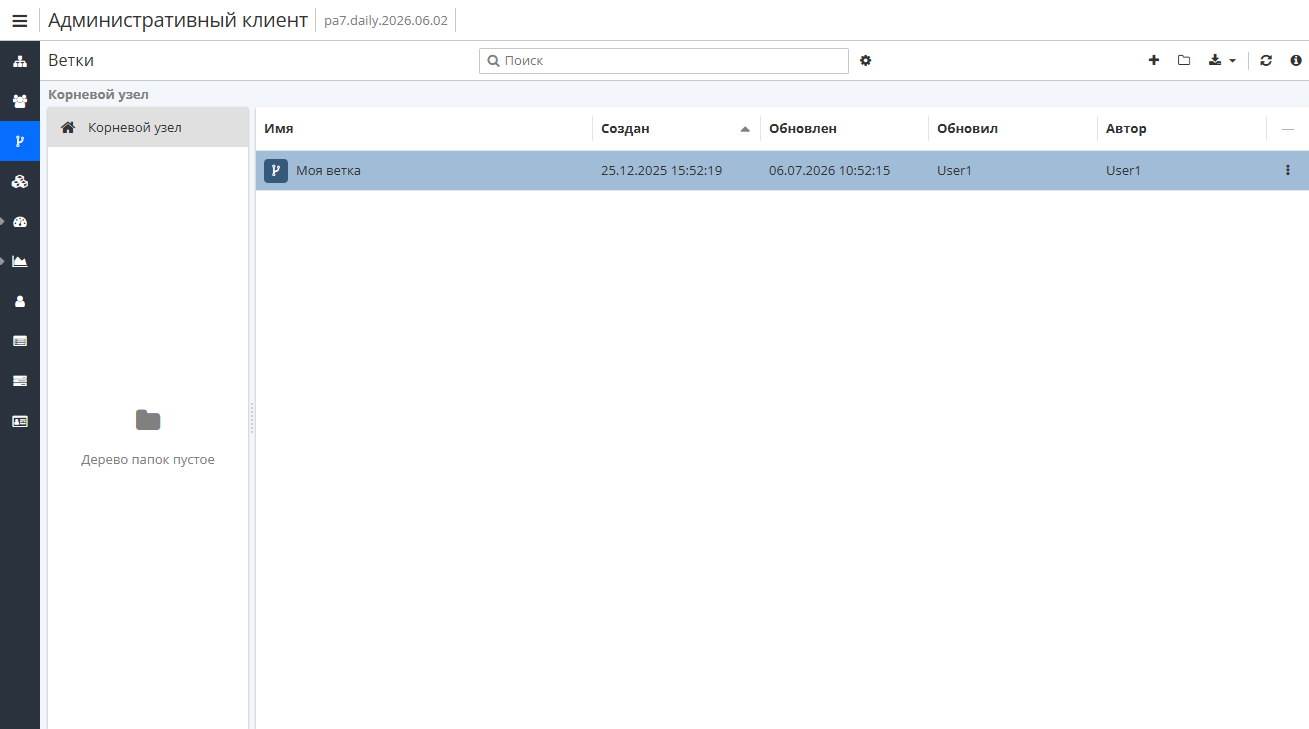Focus the Поиск search field
Viewport: 1309px width, 729px height.
pos(664,61)
